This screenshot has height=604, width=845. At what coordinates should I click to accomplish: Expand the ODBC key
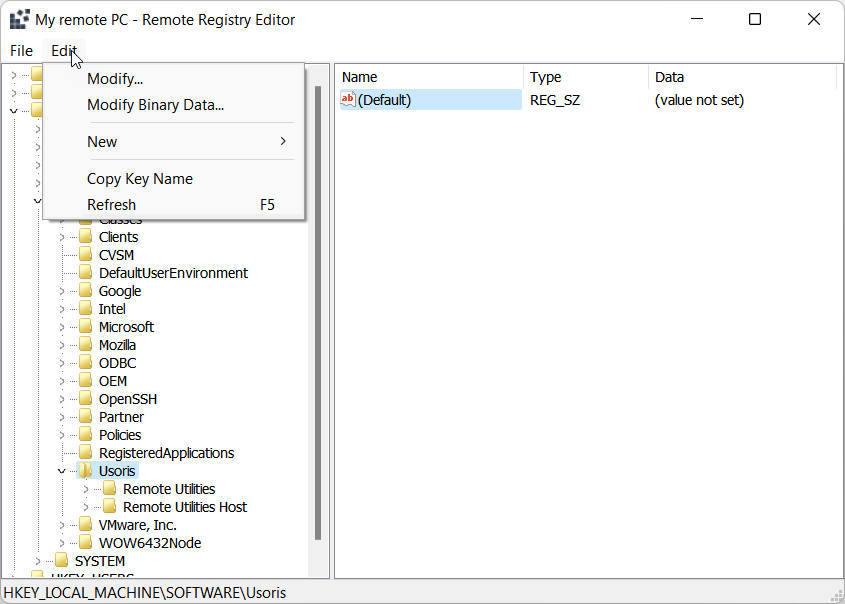(61, 363)
